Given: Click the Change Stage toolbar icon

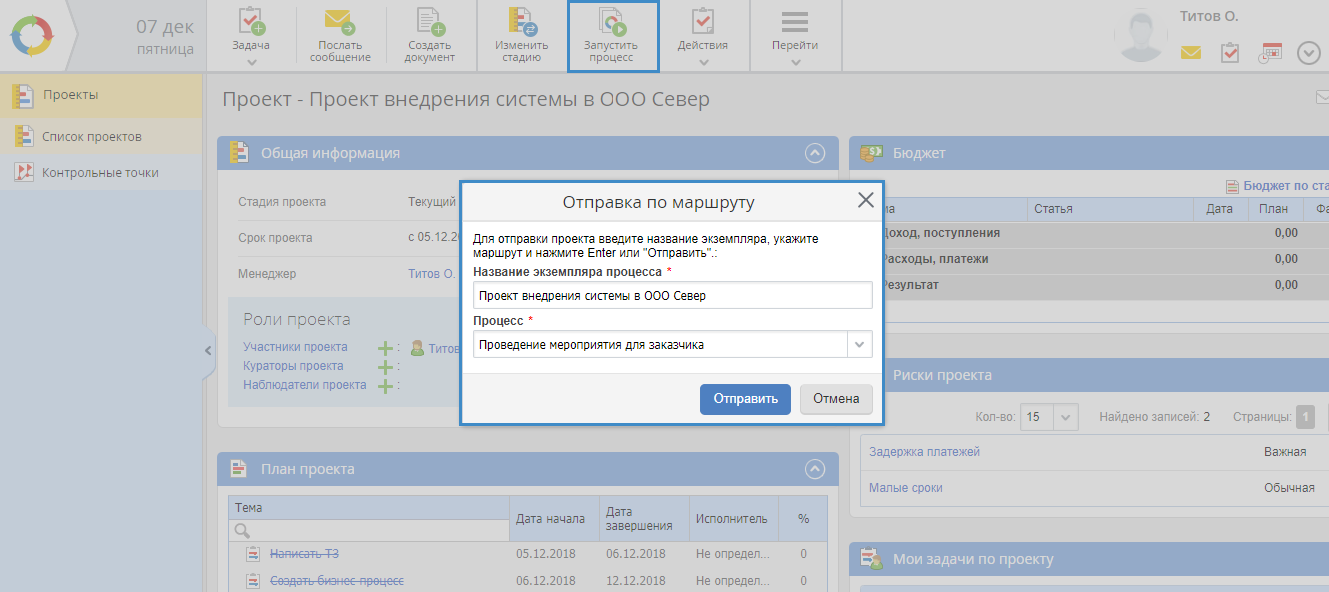Looking at the screenshot, I should [521, 22].
